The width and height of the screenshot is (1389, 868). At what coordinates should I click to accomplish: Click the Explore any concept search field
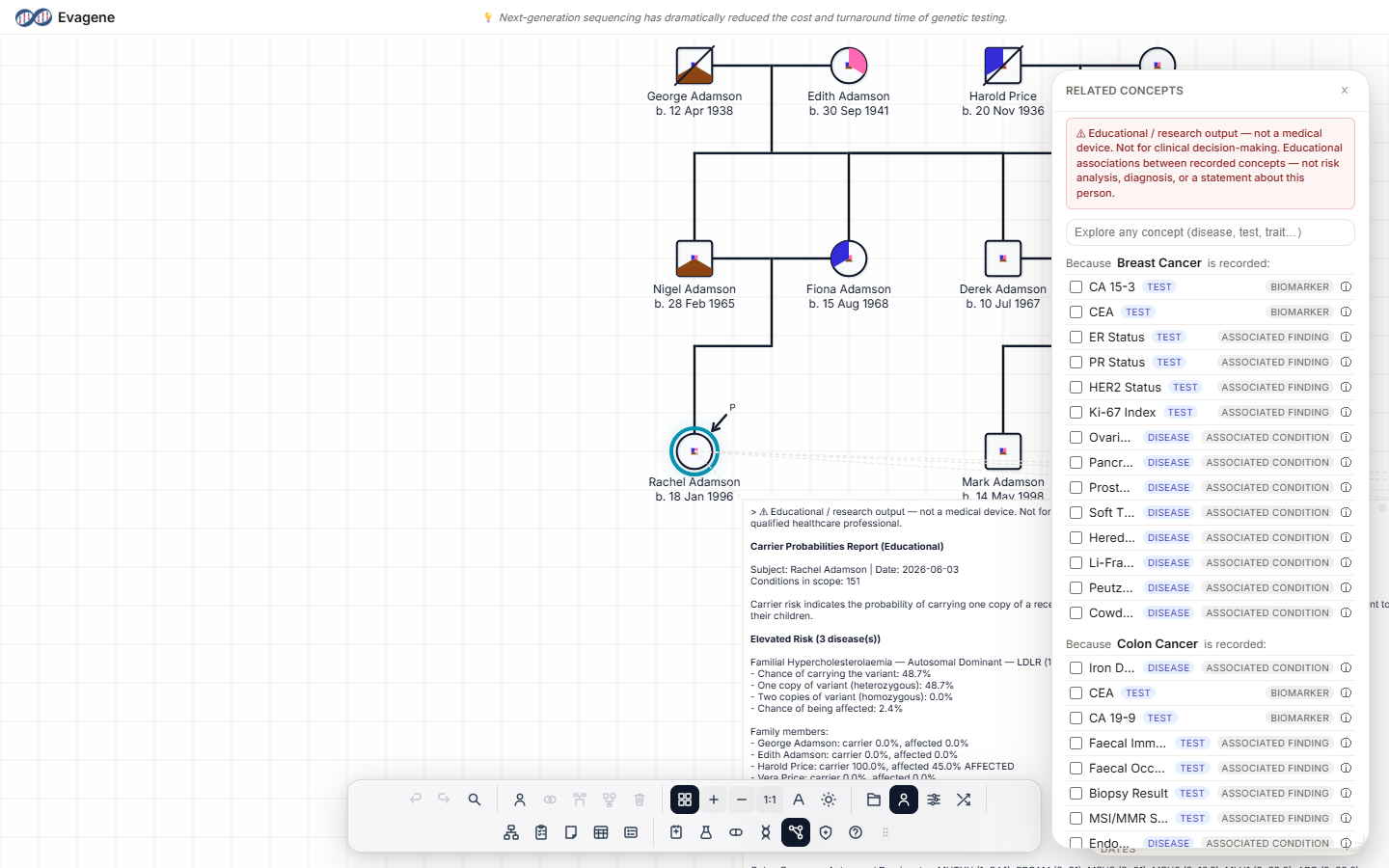tap(1211, 232)
